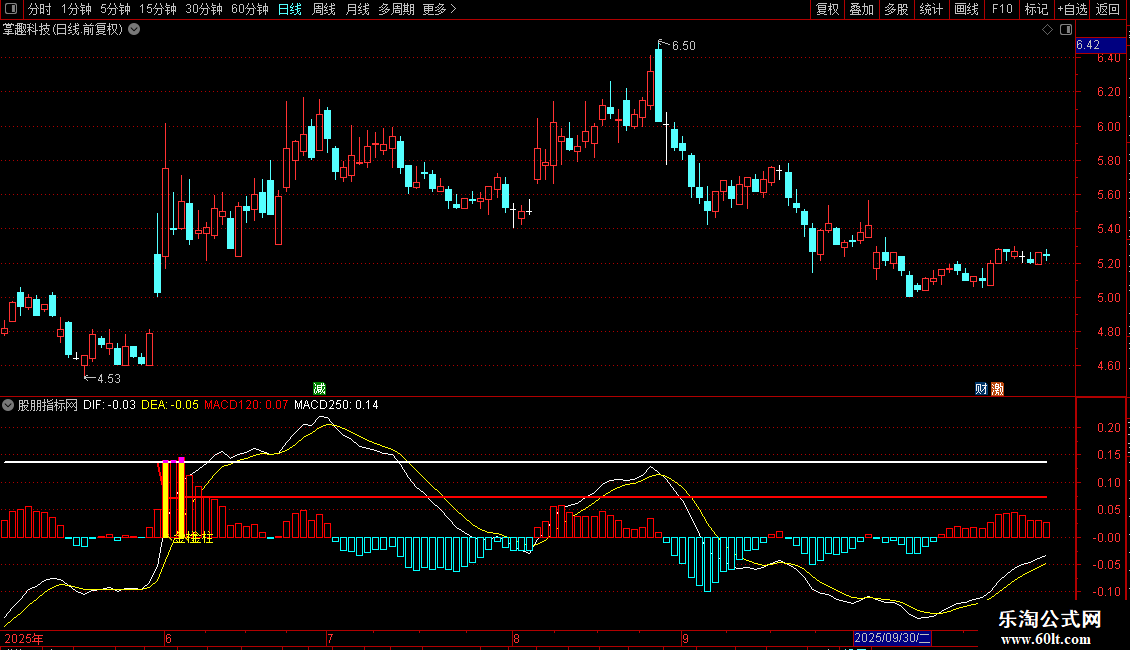Switch to 月线 monthly chart
The height and width of the screenshot is (650, 1130).
(357, 9)
